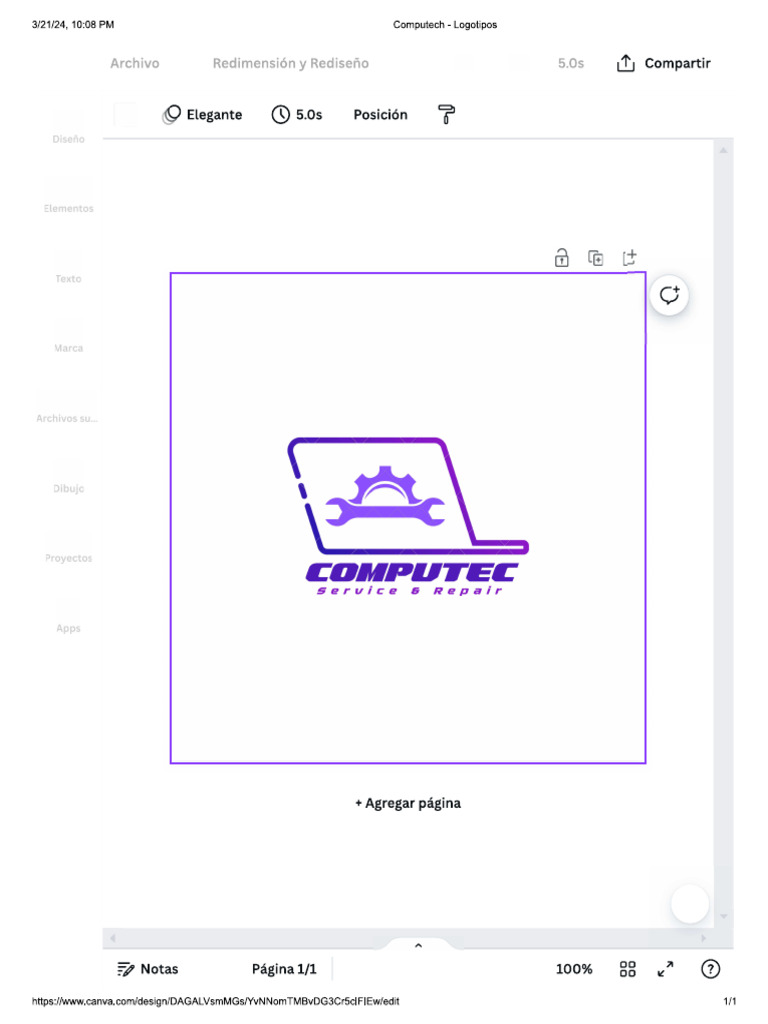
Task: Open the Dibujo sidebar tab
Action: (x=69, y=488)
